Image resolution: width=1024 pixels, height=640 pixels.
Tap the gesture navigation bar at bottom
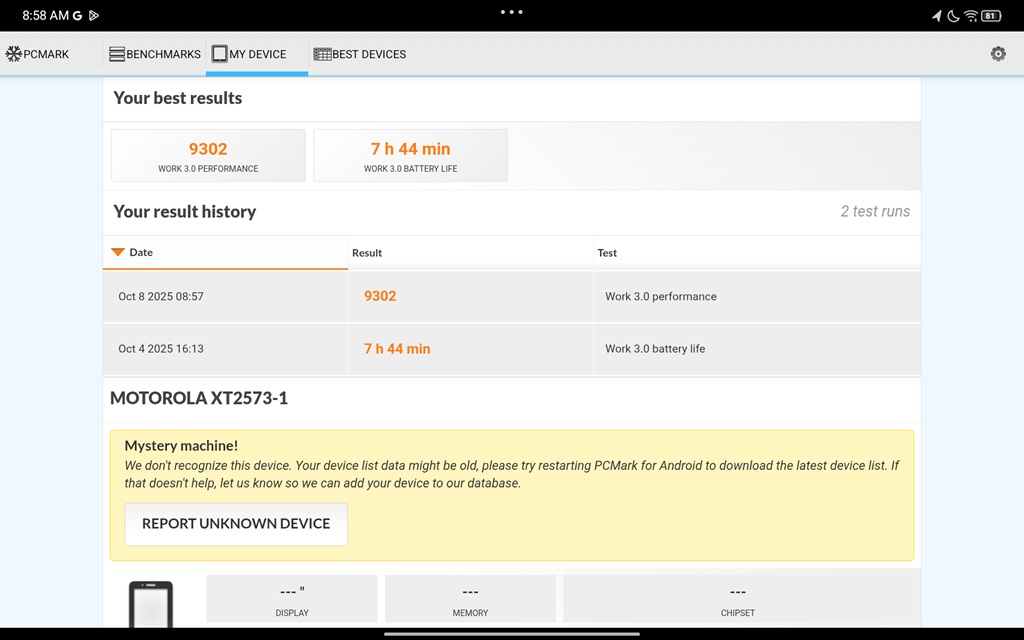(x=512, y=634)
